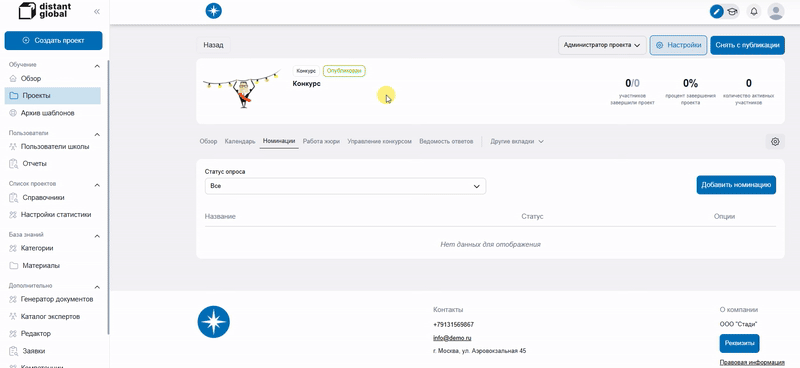Click the Справочники icon
The image size is (800, 368).
coord(14,198)
